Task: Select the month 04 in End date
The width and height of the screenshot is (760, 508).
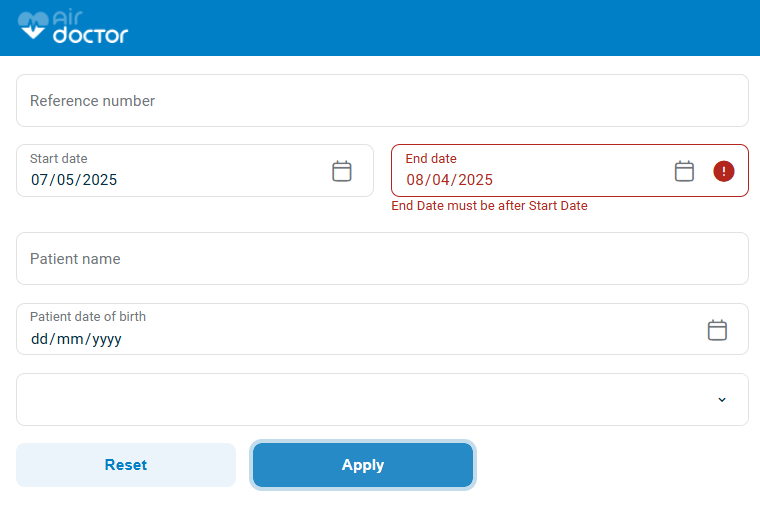Action: point(441,180)
